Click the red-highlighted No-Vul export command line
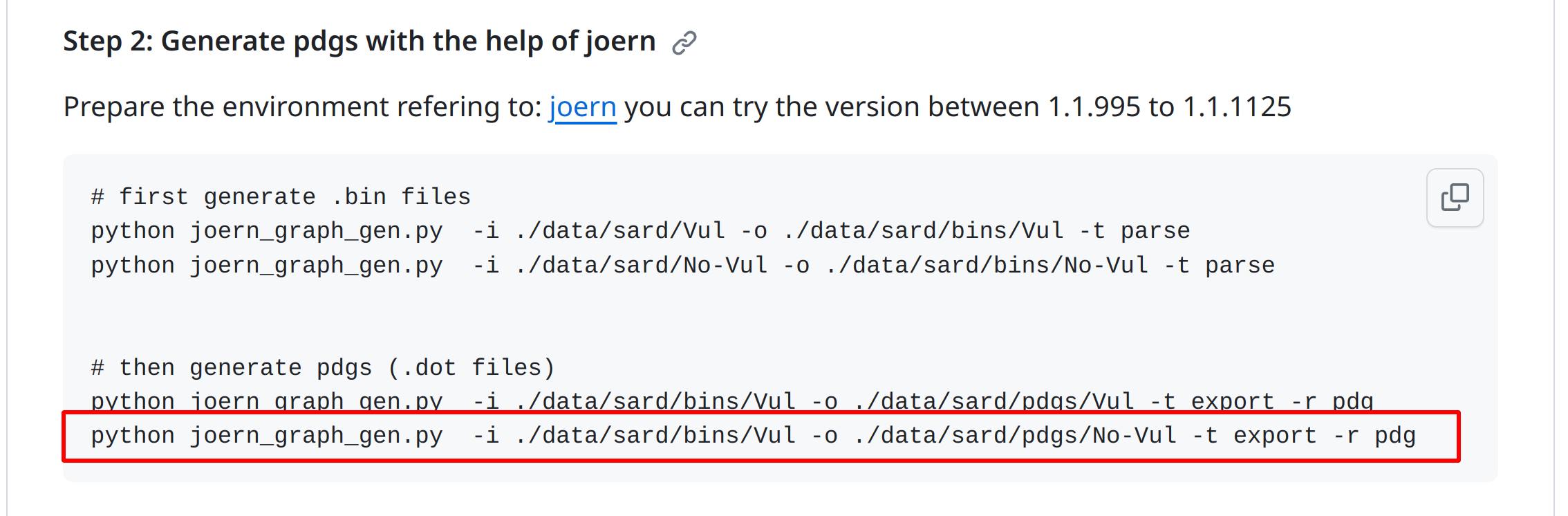This screenshot has height=516, width=1568. (754, 435)
